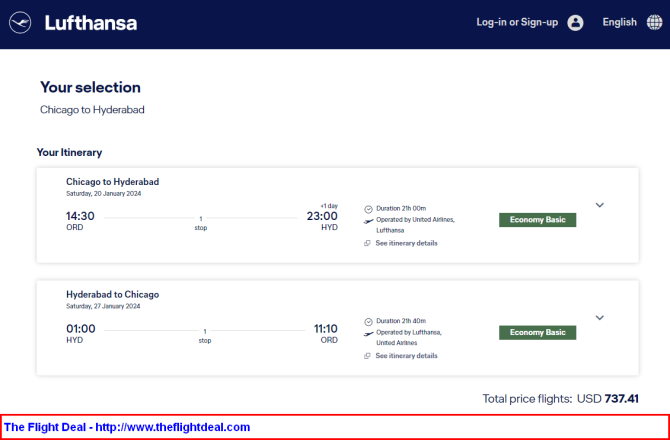This screenshot has width=670, height=440.
Task: Click the globe language icon
Action: [654, 22]
